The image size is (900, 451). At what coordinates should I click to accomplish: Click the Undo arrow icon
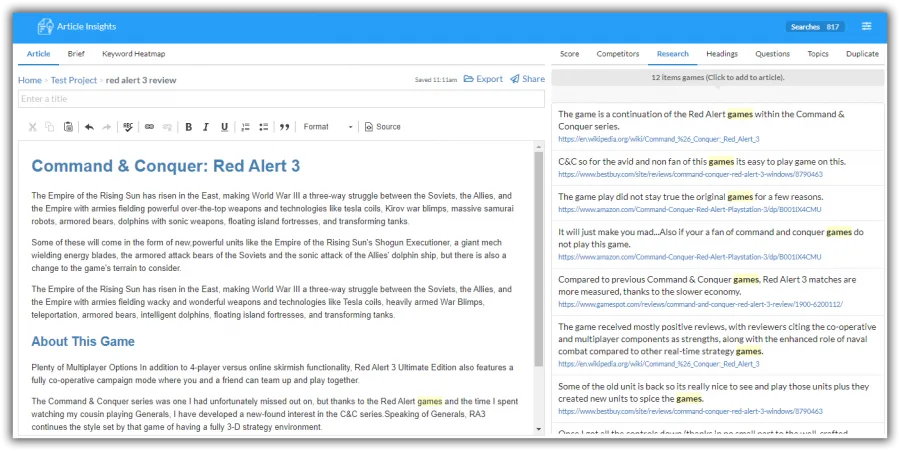tap(89, 127)
